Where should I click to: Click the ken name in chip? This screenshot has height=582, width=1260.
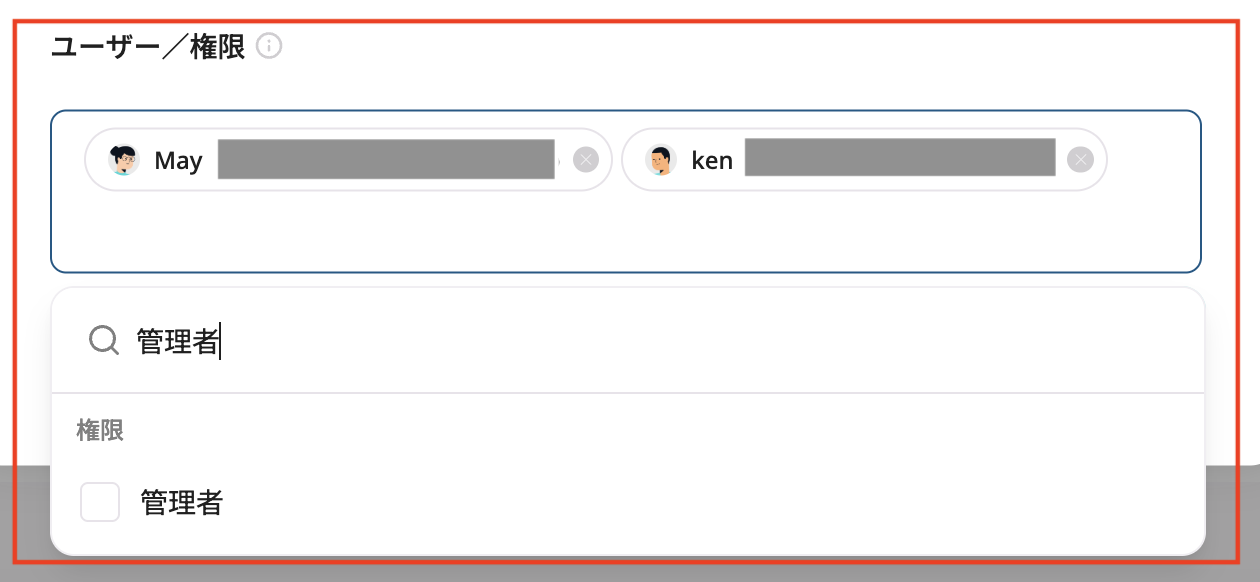712,161
